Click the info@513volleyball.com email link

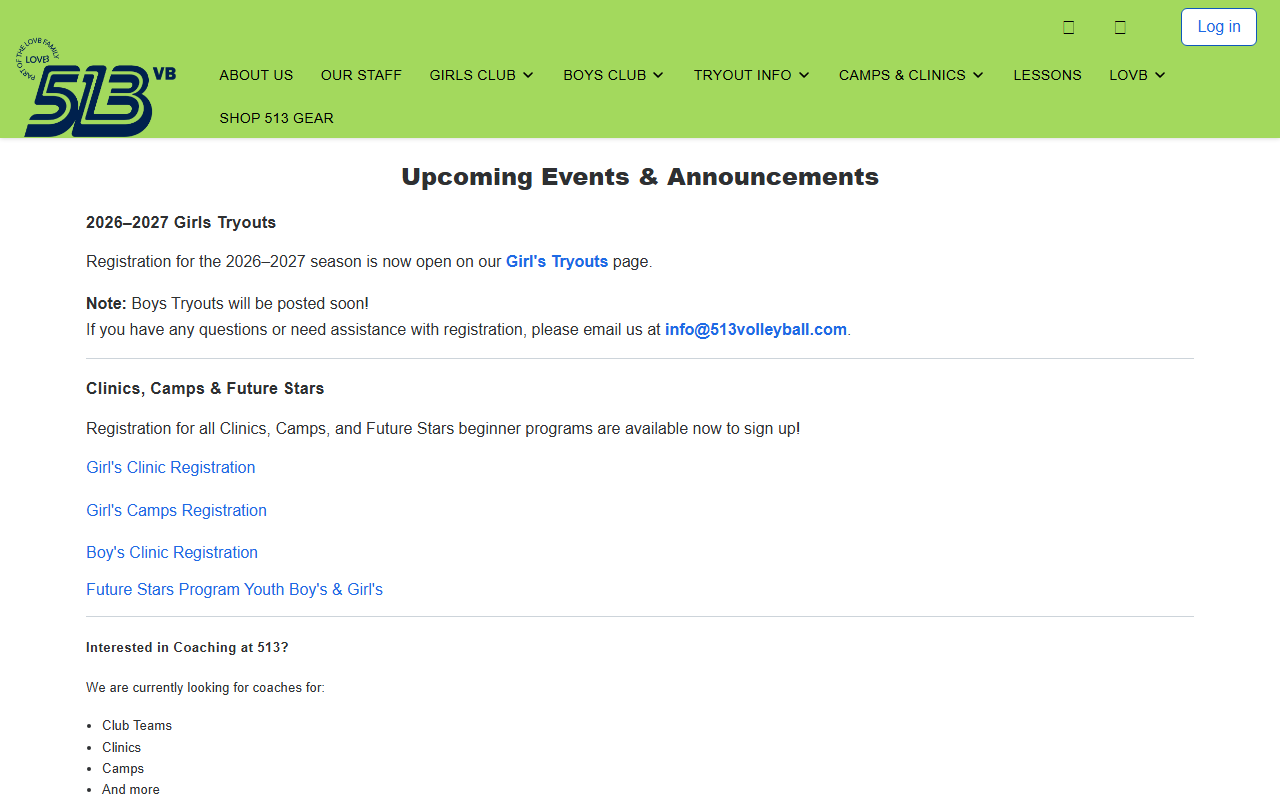756,330
